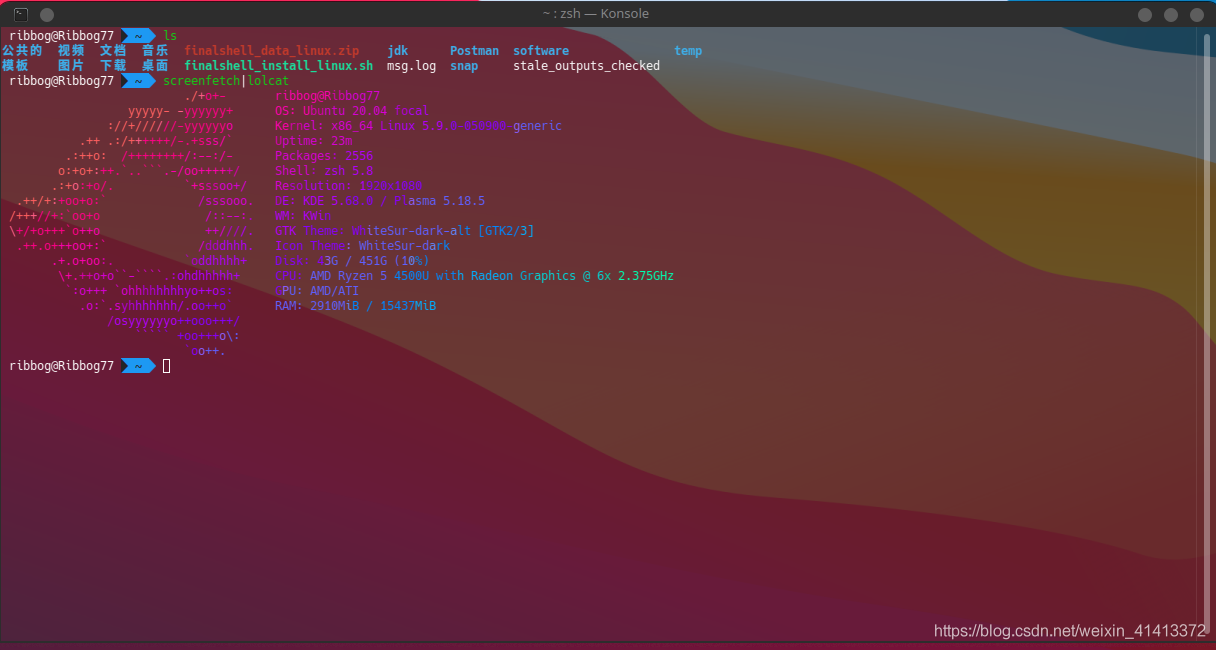The height and width of the screenshot is (650, 1216).
Task: Select 'finalshell_data_linux.zip' in the listing
Action: [x=271, y=51]
